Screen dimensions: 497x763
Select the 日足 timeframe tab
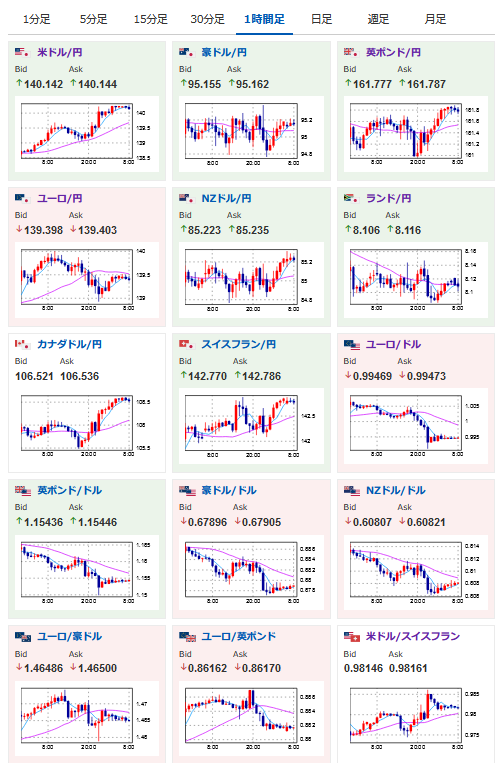pos(321,19)
